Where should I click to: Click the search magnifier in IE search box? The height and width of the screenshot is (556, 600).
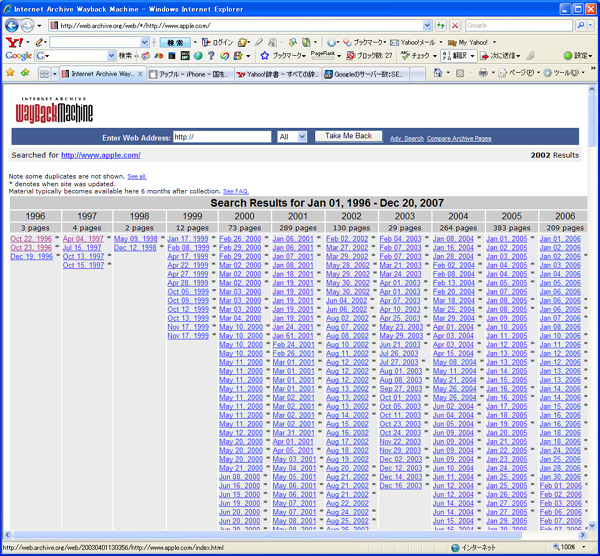578,25
